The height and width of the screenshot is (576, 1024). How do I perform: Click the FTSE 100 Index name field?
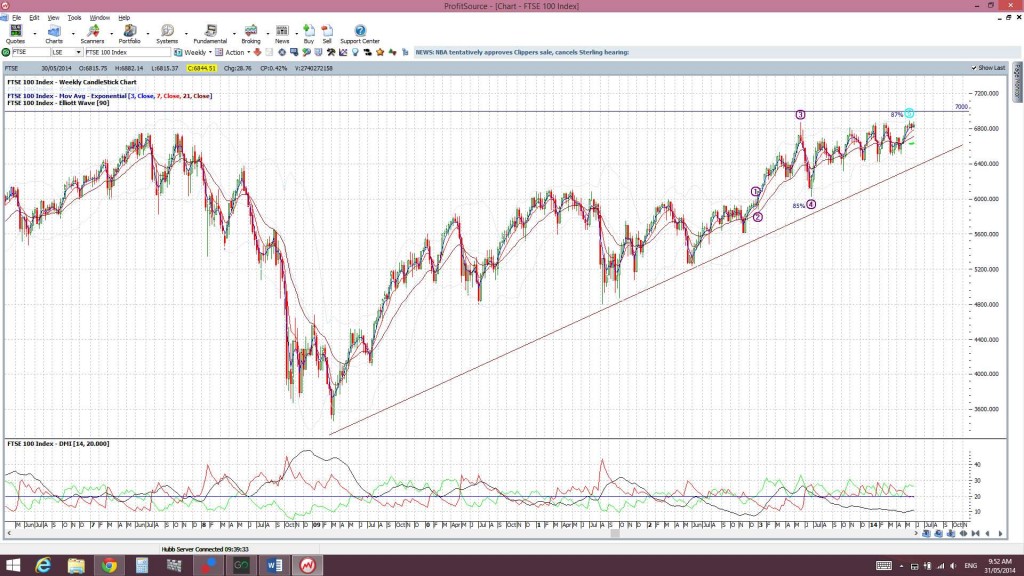coord(127,52)
